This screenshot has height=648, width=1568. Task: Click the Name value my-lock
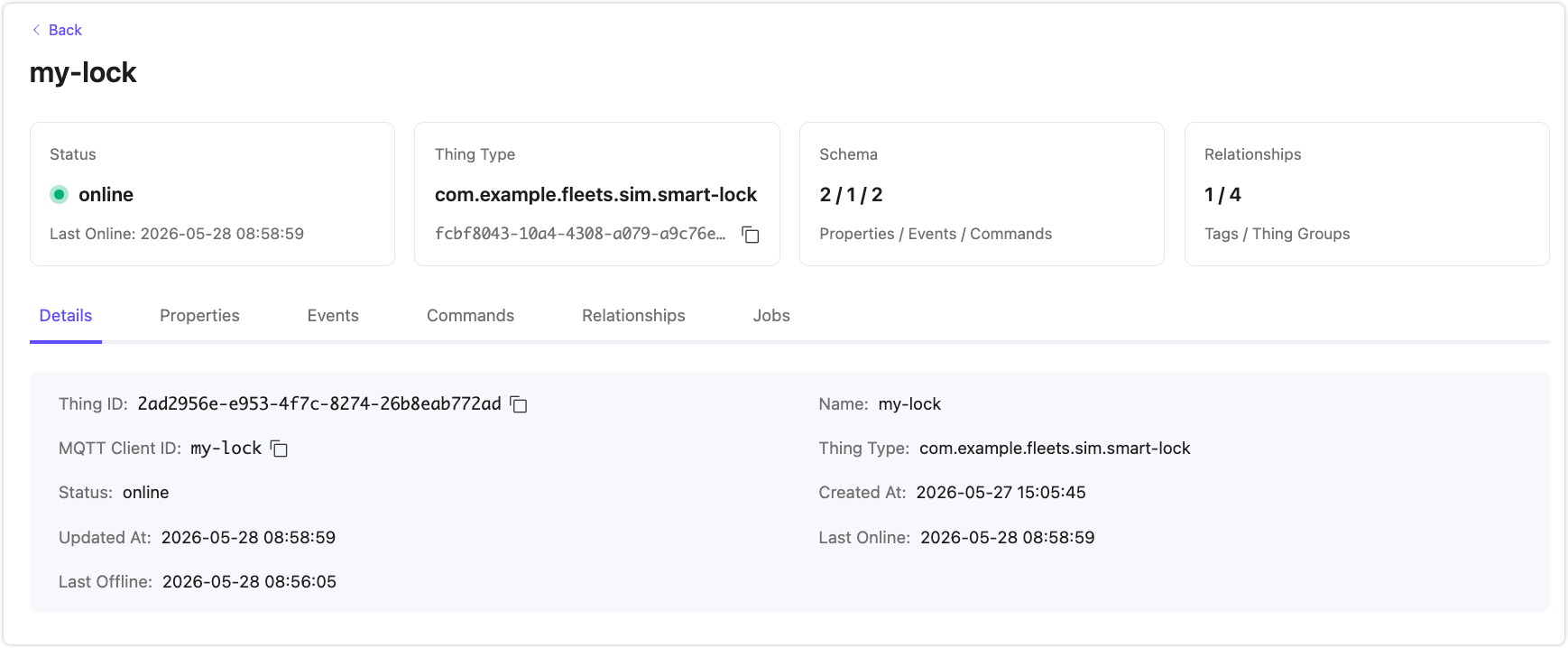pyautogui.click(x=909, y=404)
